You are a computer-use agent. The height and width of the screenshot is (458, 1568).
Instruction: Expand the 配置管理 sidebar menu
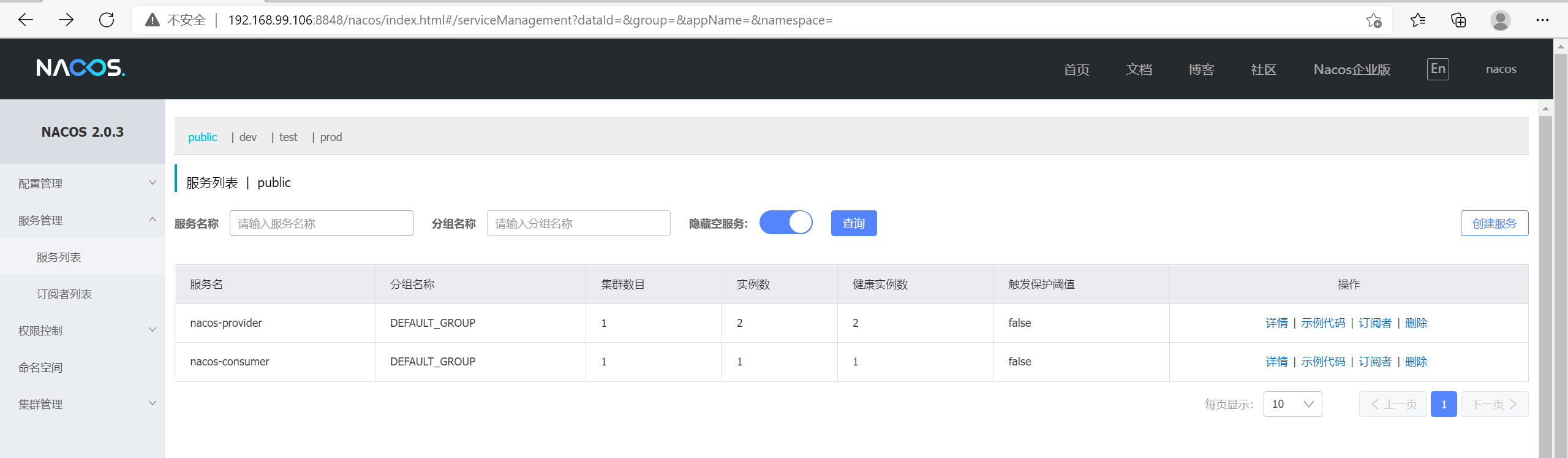pos(83,183)
